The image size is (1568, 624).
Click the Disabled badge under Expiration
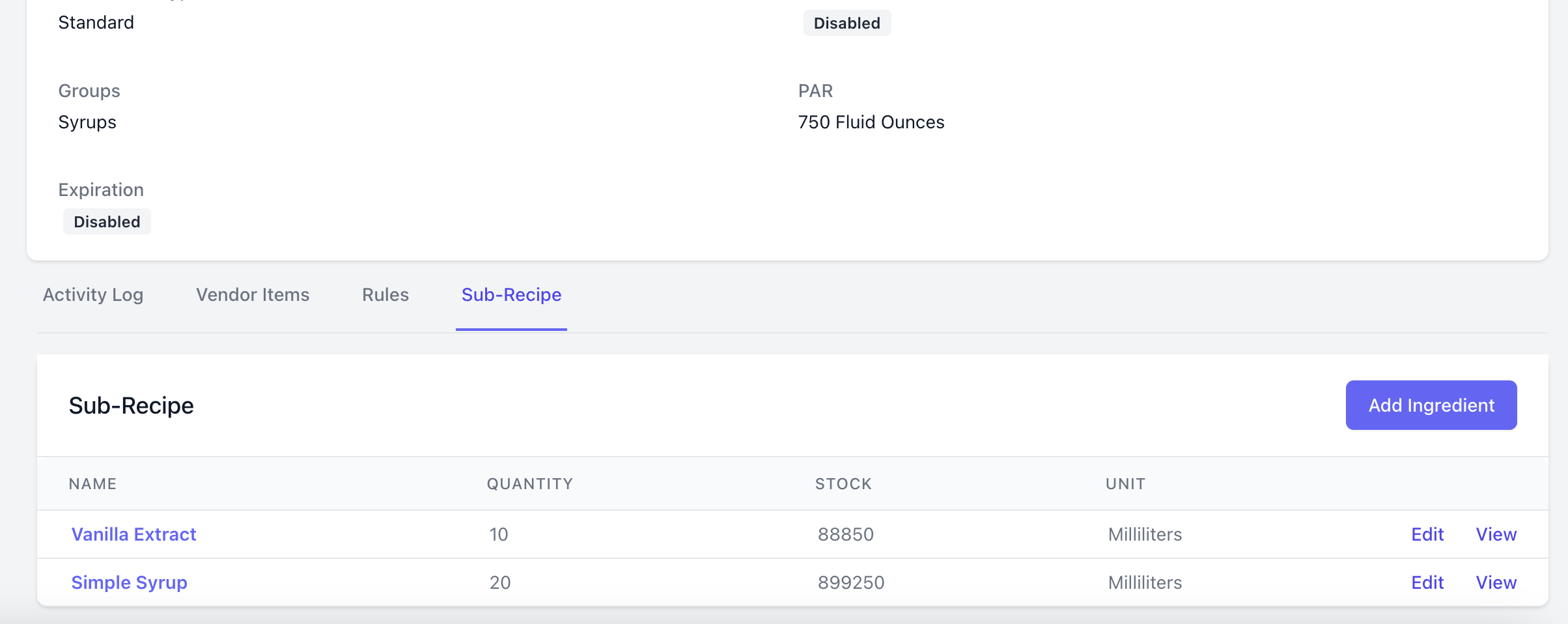coord(107,221)
